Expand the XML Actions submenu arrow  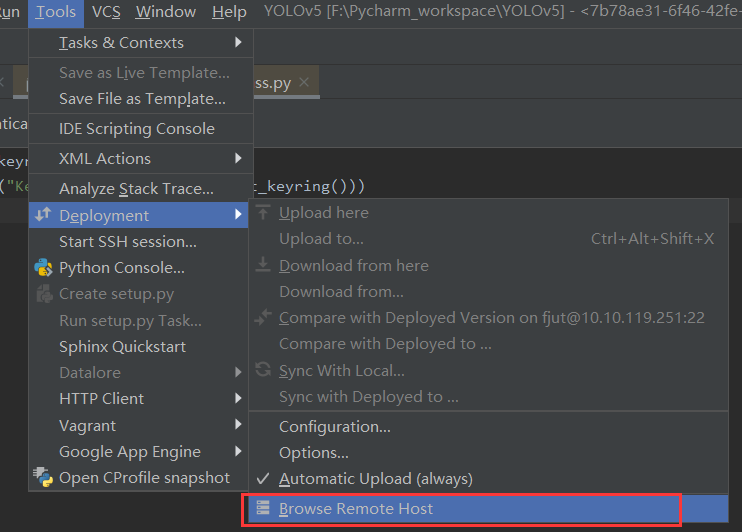(238, 158)
